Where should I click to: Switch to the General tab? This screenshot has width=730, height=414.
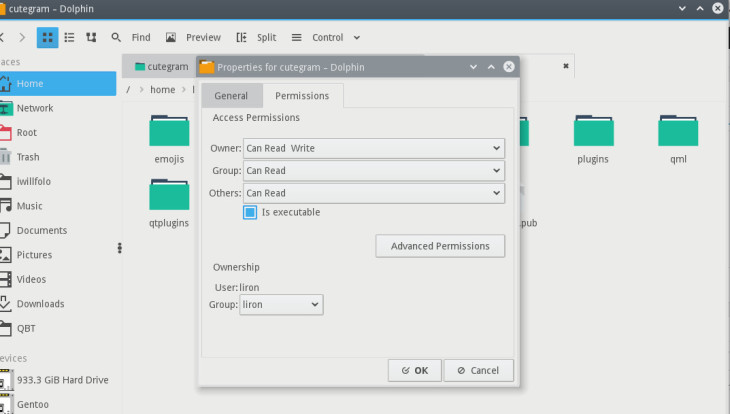pos(231,95)
